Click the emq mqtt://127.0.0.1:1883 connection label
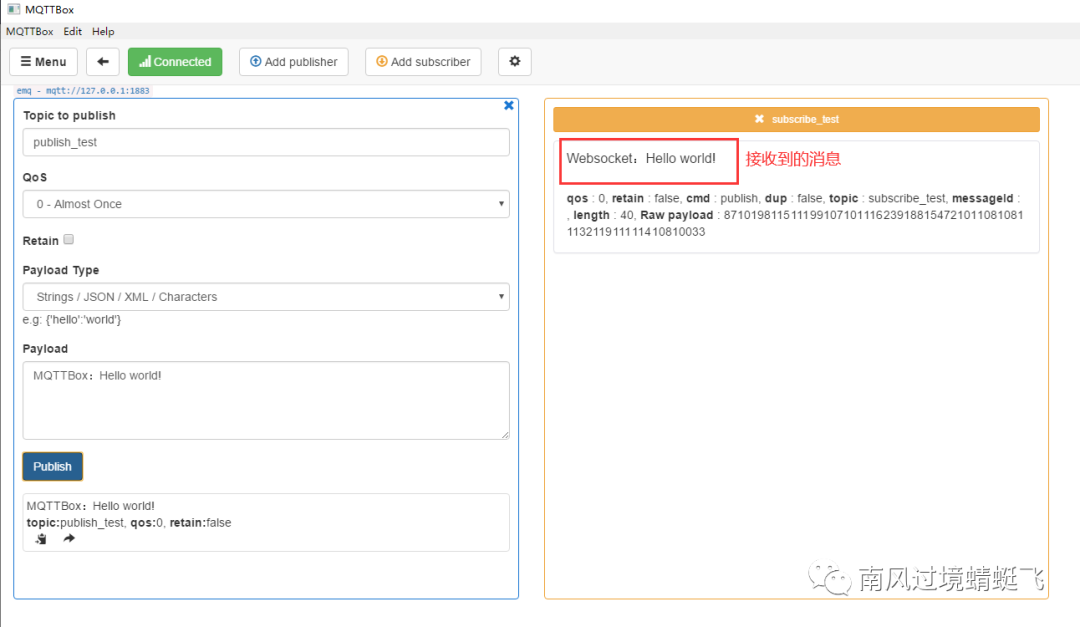 click(83, 90)
